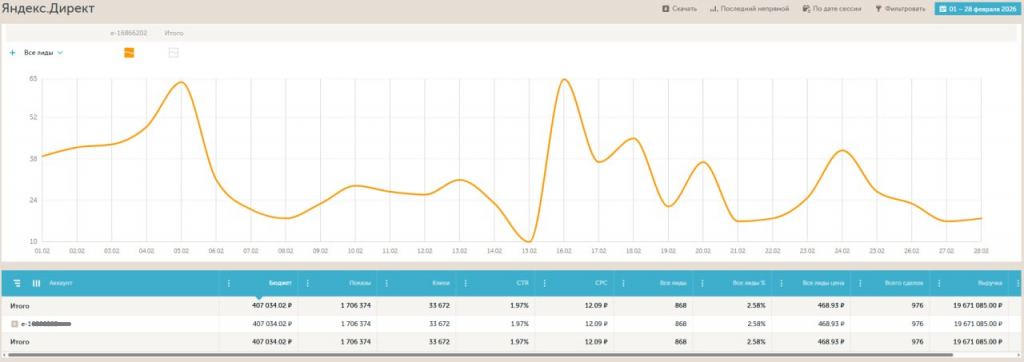Select the По дате сессии option
1024x362 pixels.
click(832, 9)
